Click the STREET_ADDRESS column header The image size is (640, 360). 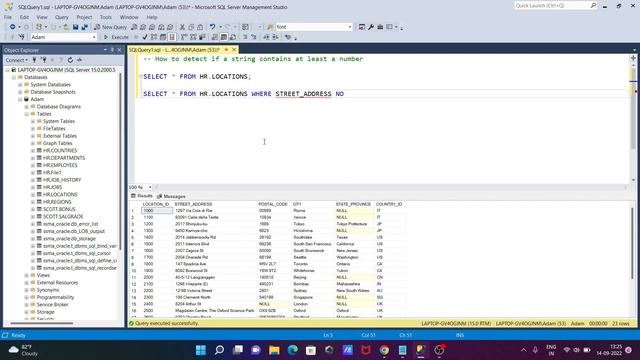pyautogui.click(x=193, y=204)
